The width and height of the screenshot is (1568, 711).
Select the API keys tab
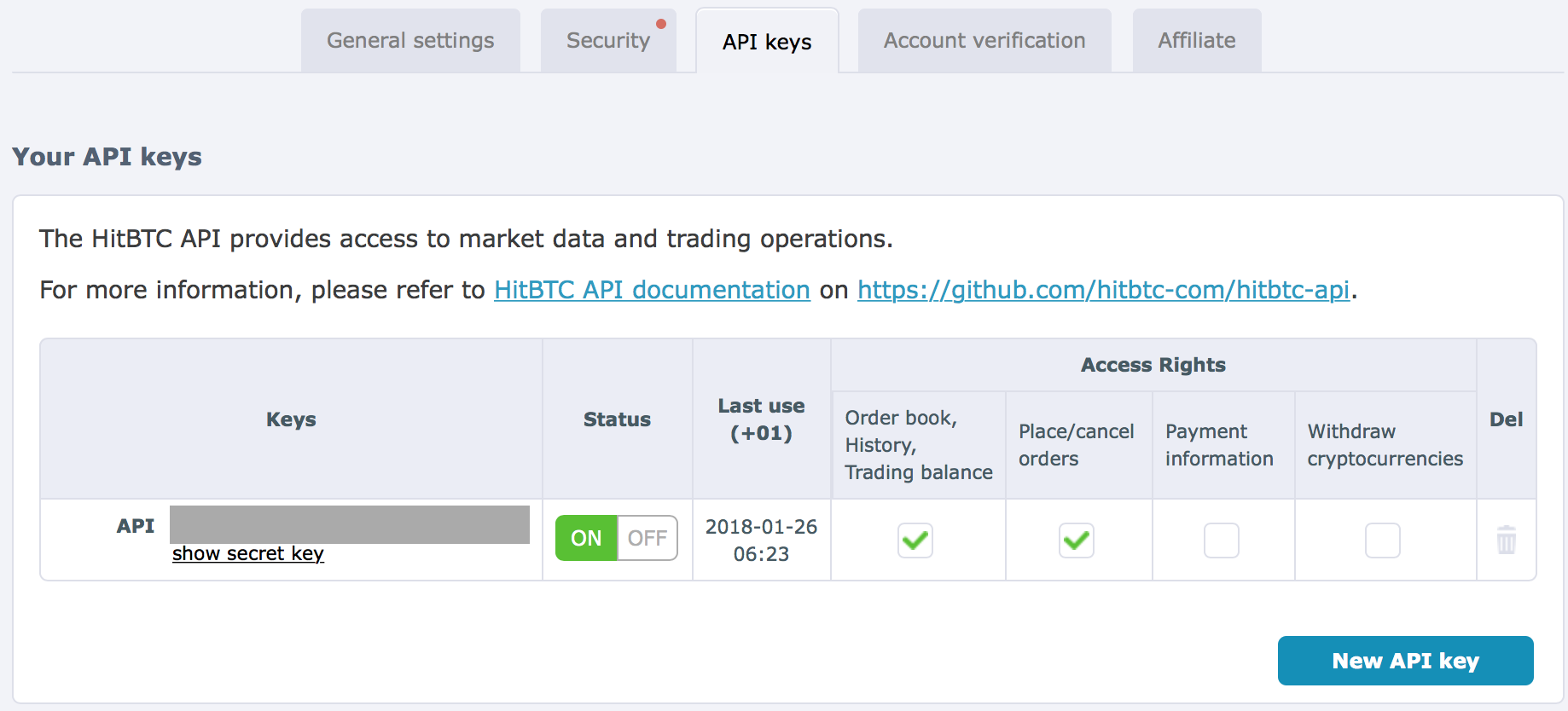coord(767,42)
